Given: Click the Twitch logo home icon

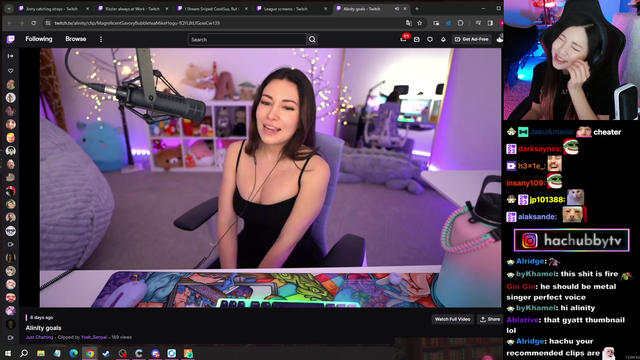Looking at the screenshot, I should [11, 39].
